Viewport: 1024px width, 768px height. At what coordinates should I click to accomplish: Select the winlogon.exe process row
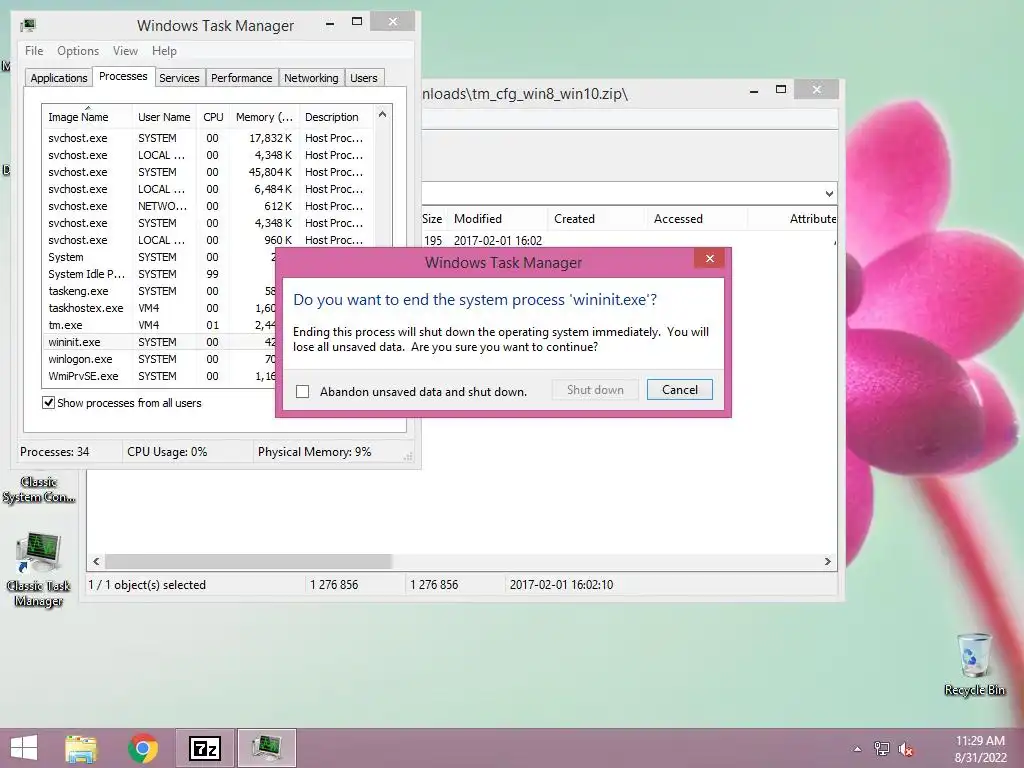point(160,359)
